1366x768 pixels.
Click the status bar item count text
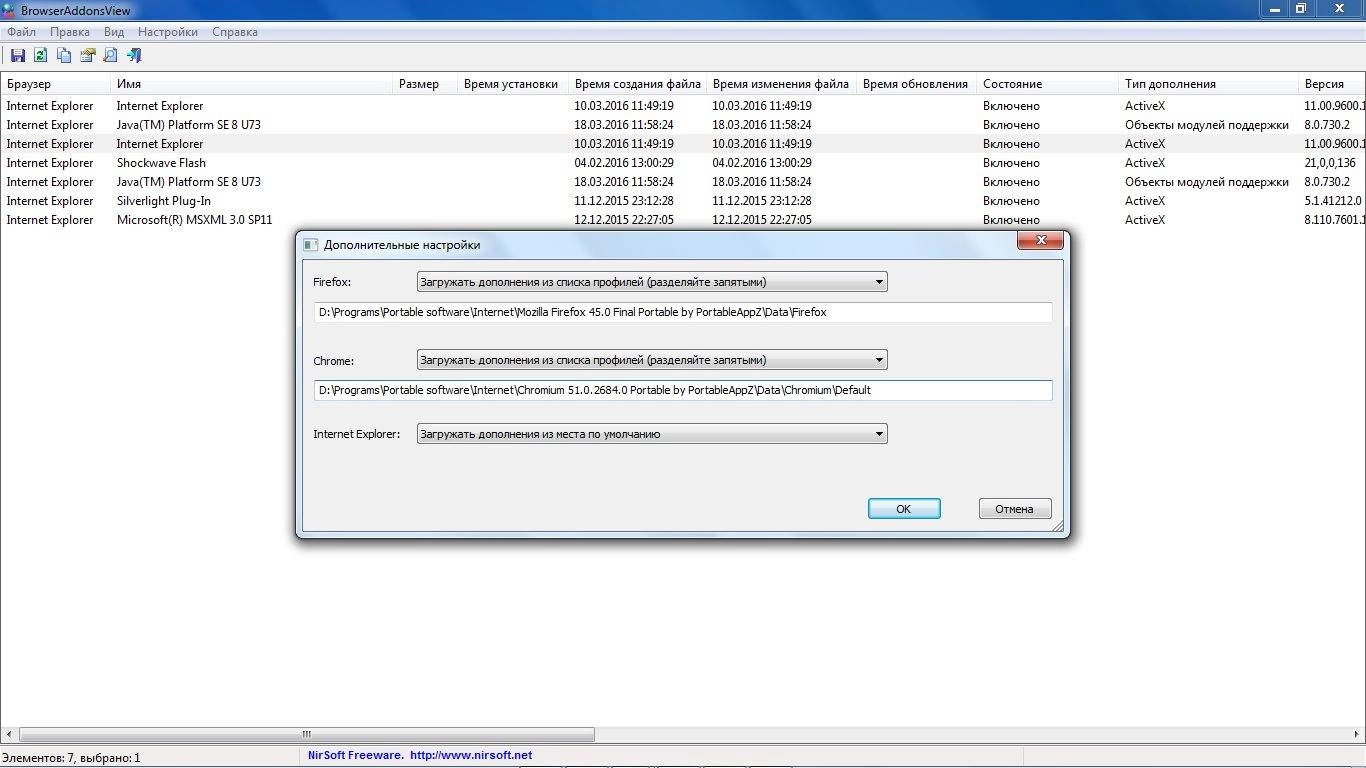[x=71, y=758]
